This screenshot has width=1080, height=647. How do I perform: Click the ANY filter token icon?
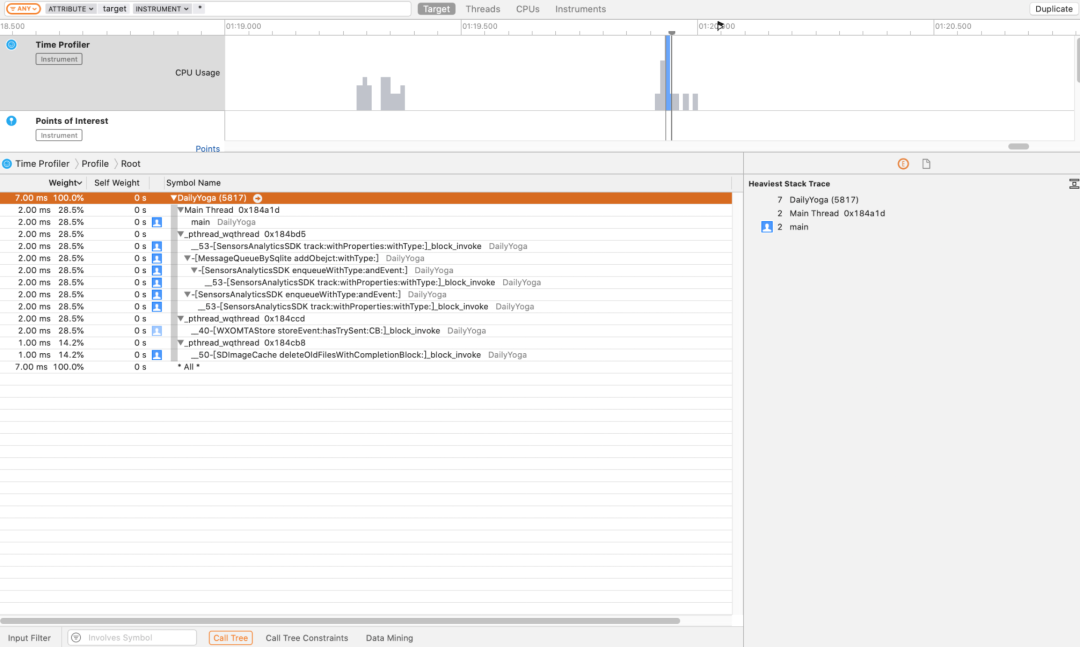[23, 9]
